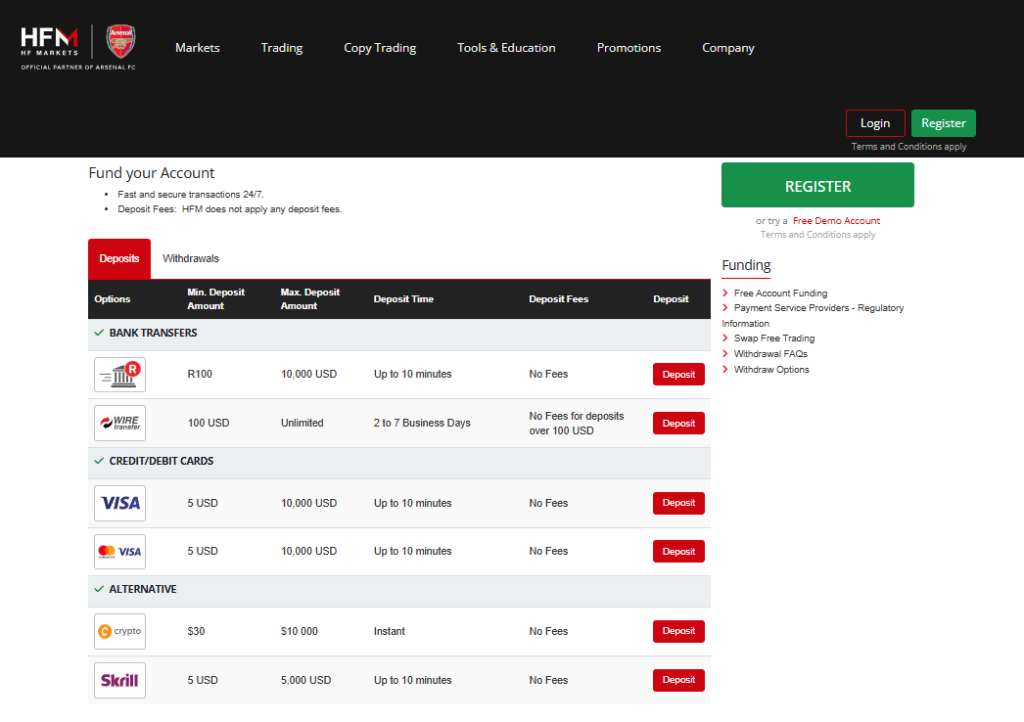This screenshot has width=1024, height=722.
Task: Click the large REGISTER button
Action: 818,185
